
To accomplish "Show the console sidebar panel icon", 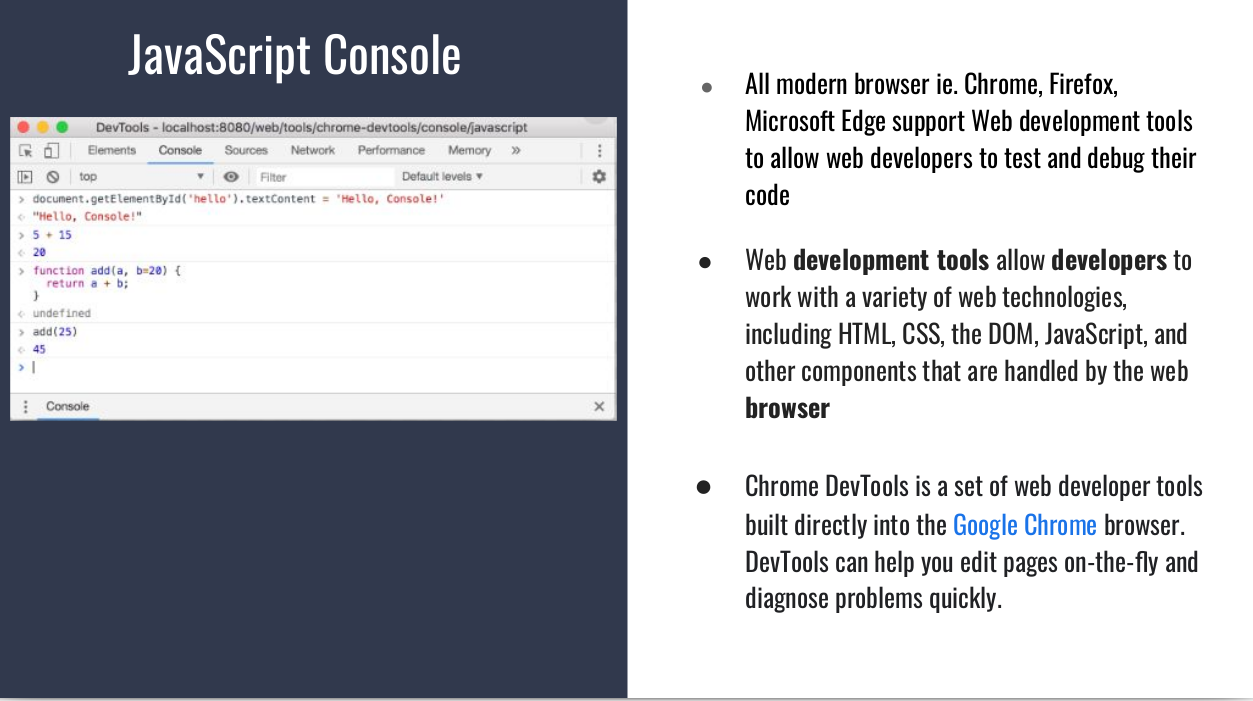I will point(26,177).
